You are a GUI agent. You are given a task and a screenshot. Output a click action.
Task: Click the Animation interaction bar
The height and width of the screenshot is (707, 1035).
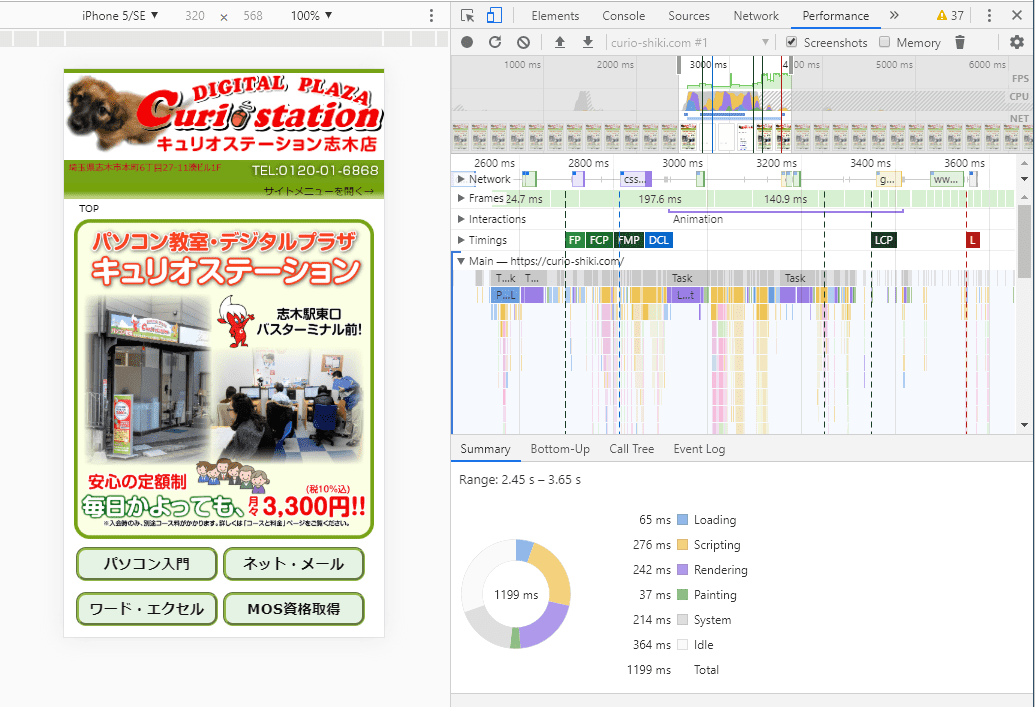coord(785,212)
